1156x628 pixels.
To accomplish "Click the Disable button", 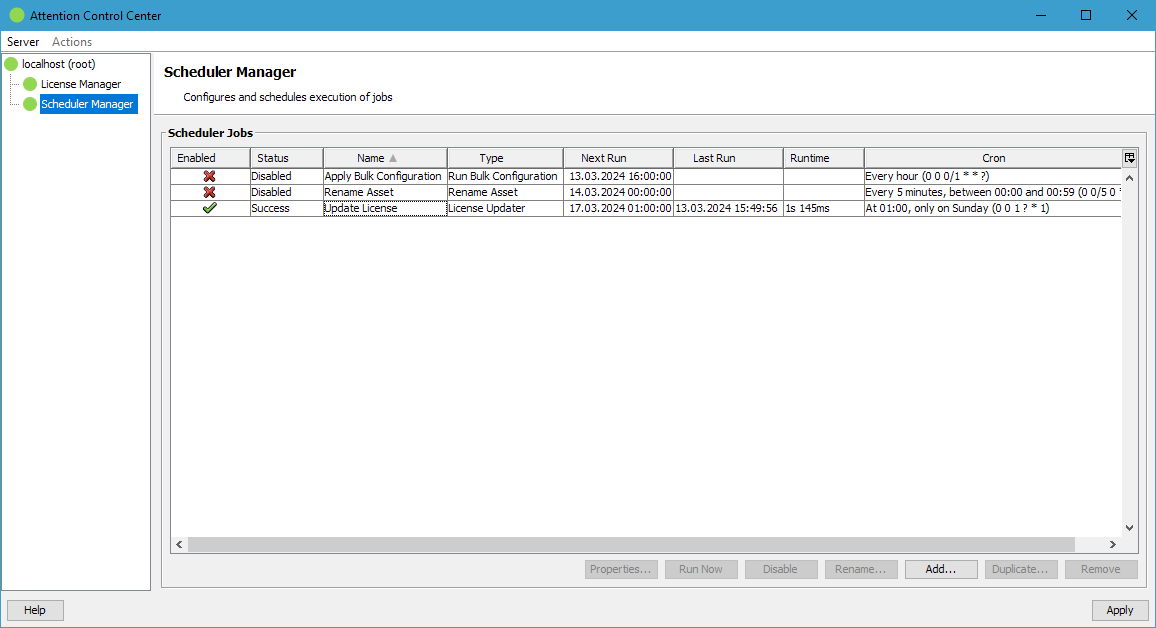I will (781, 569).
